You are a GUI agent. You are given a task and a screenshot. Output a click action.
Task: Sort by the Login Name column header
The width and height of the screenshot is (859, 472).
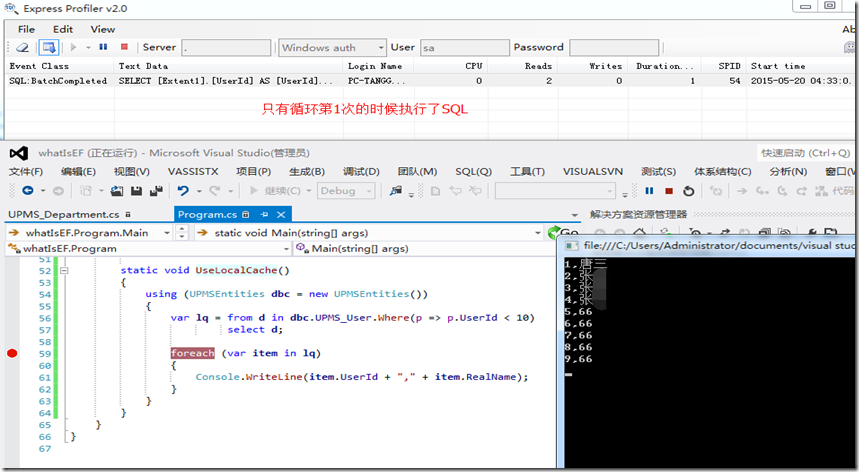click(x=379, y=66)
